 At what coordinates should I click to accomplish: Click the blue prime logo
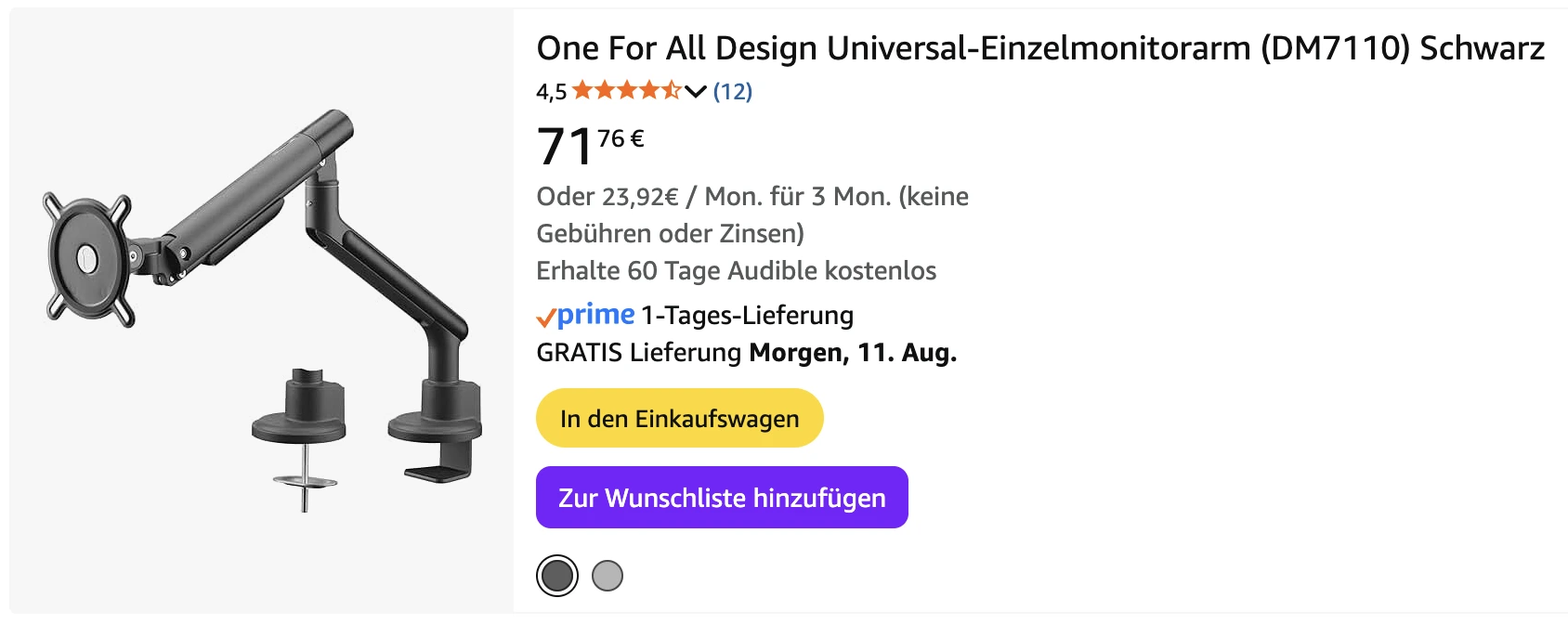(596, 315)
